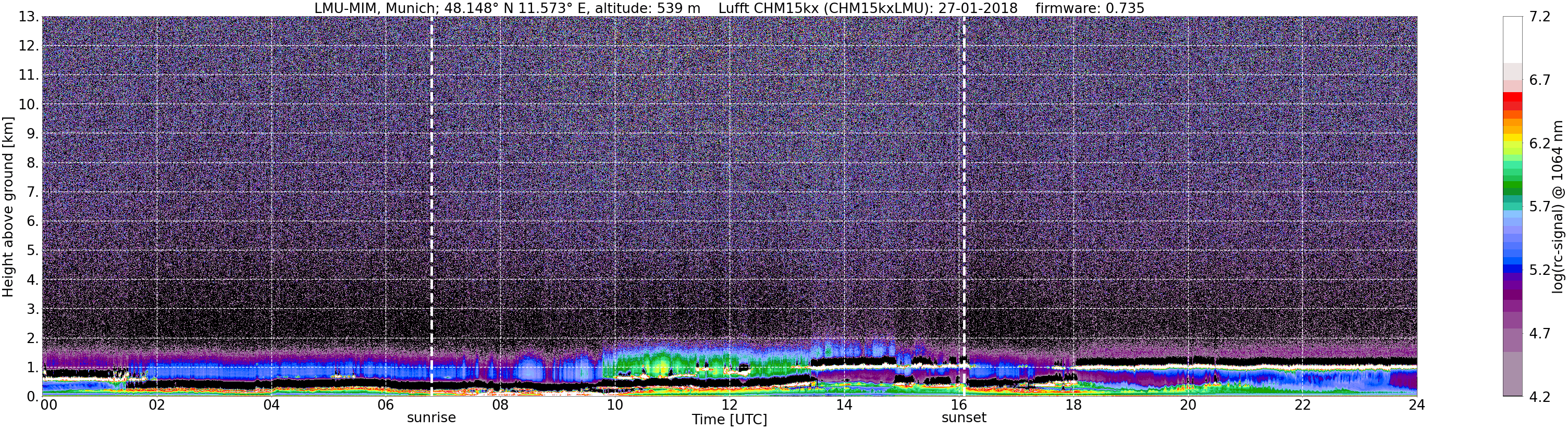The width and height of the screenshot is (1568, 430).
Task: Click the dashed white sunset marker line
Action: (x=964, y=206)
